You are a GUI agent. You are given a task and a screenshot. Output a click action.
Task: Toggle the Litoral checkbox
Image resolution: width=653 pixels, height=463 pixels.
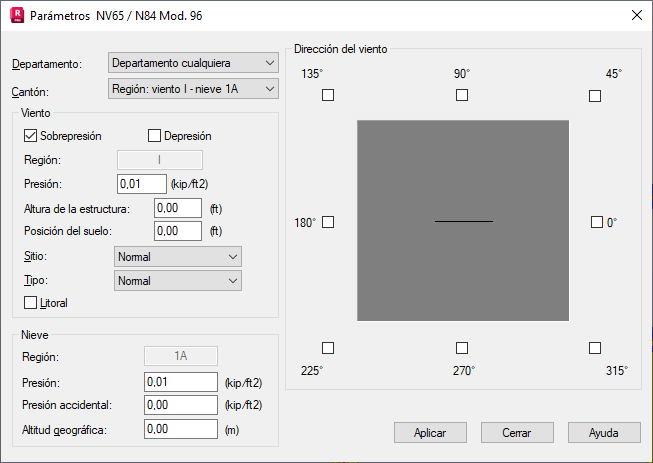[30, 302]
